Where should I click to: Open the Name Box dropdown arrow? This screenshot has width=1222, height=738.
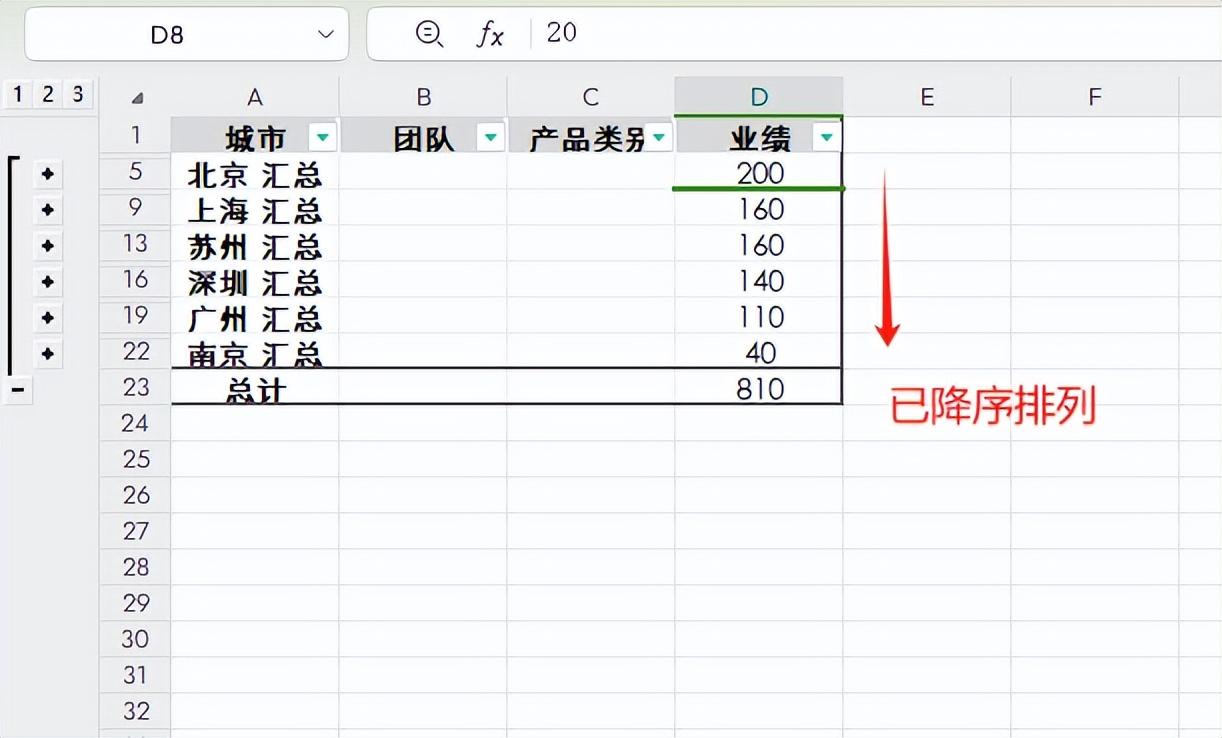(x=325, y=34)
